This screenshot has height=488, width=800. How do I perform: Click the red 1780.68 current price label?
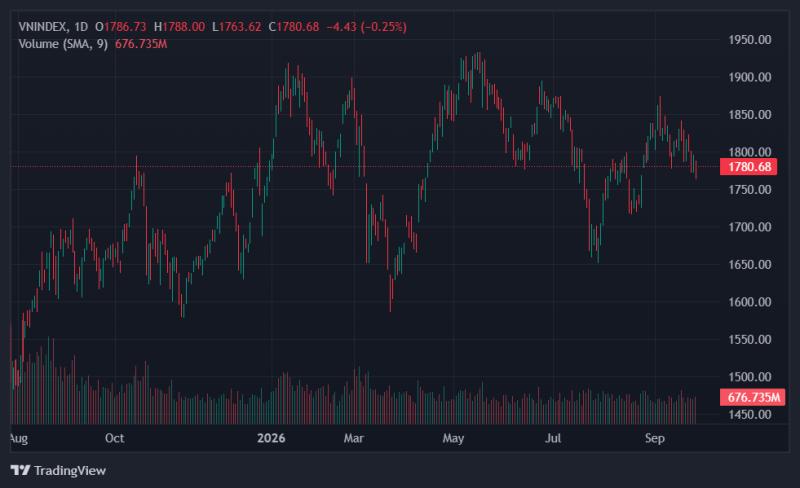click(748, 167)
